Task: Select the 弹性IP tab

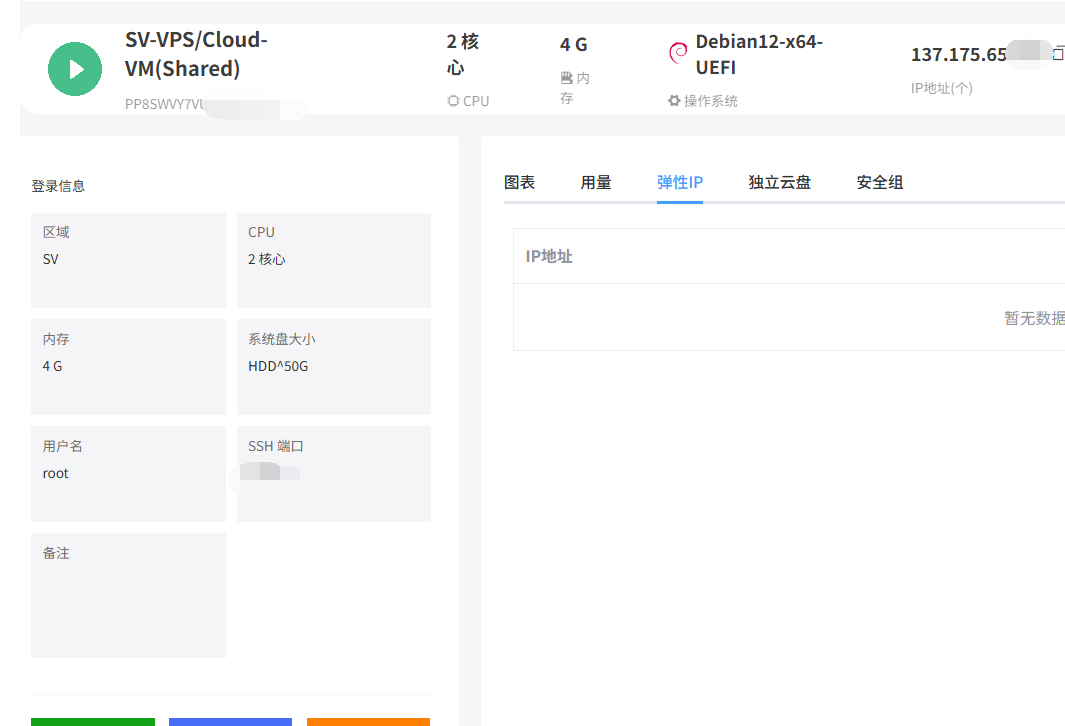Action: [680, 182]
